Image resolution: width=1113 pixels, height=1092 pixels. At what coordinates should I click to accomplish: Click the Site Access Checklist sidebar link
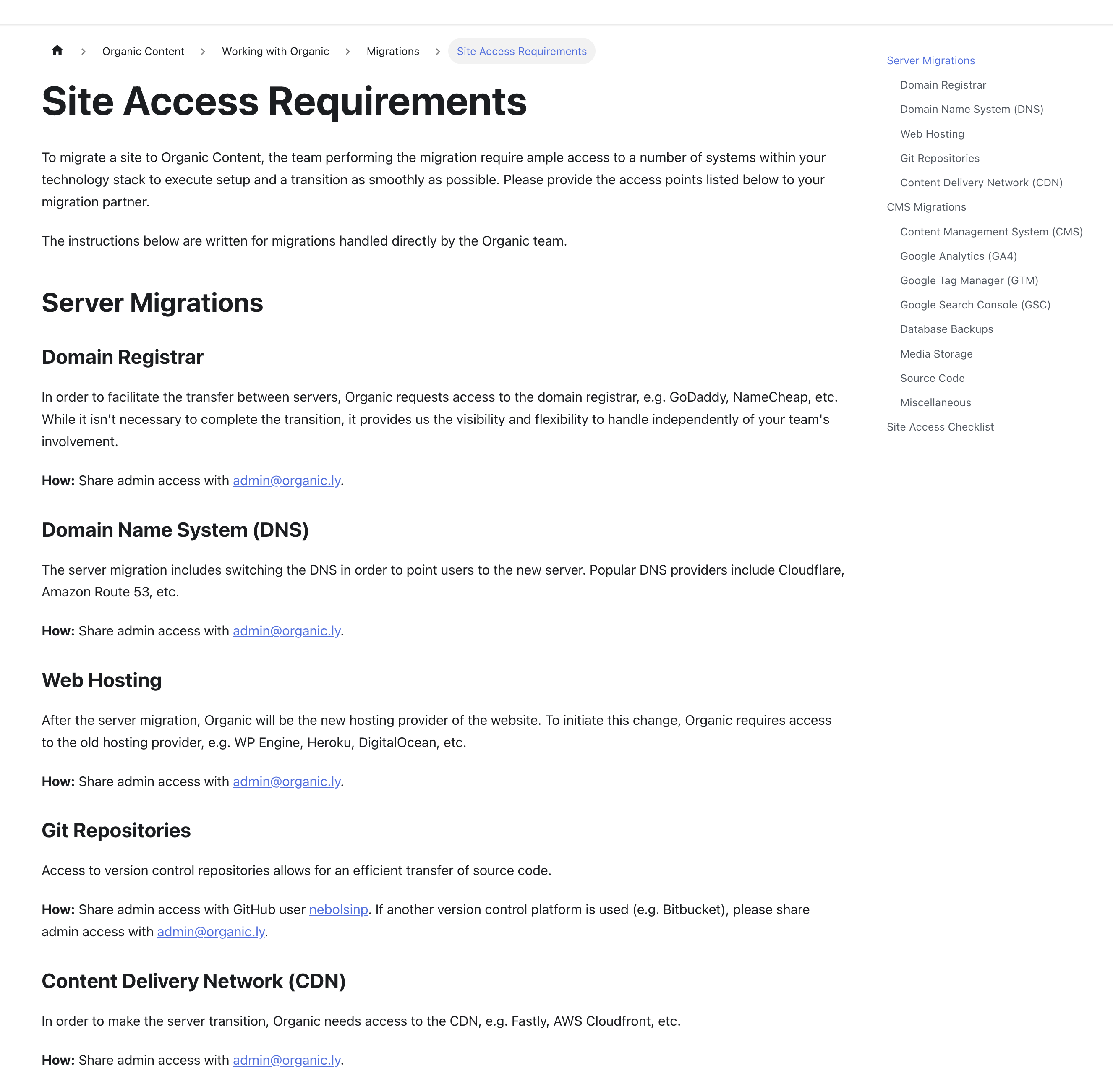[940, 427]
